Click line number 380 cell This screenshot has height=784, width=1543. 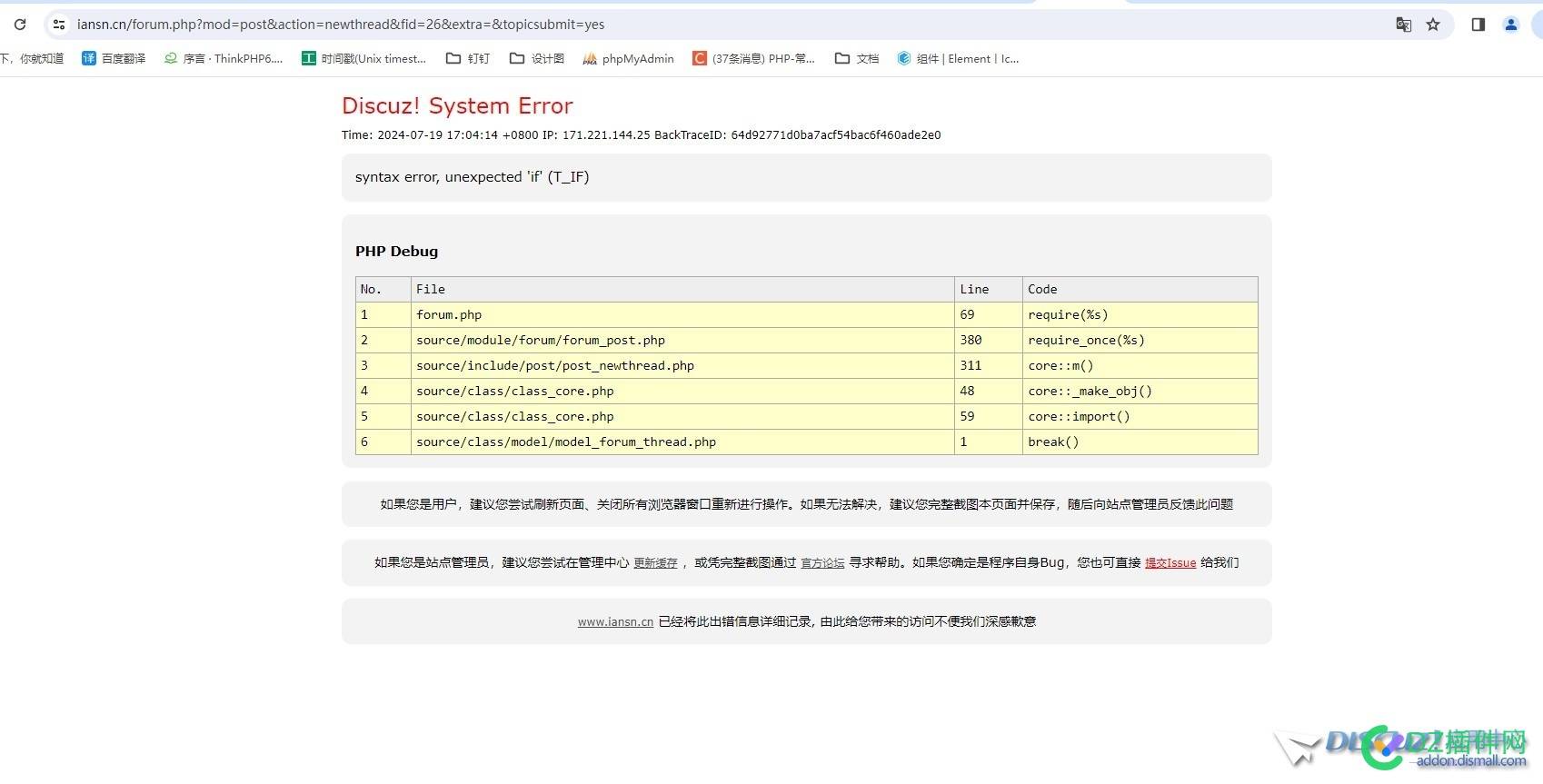(989, 341)
